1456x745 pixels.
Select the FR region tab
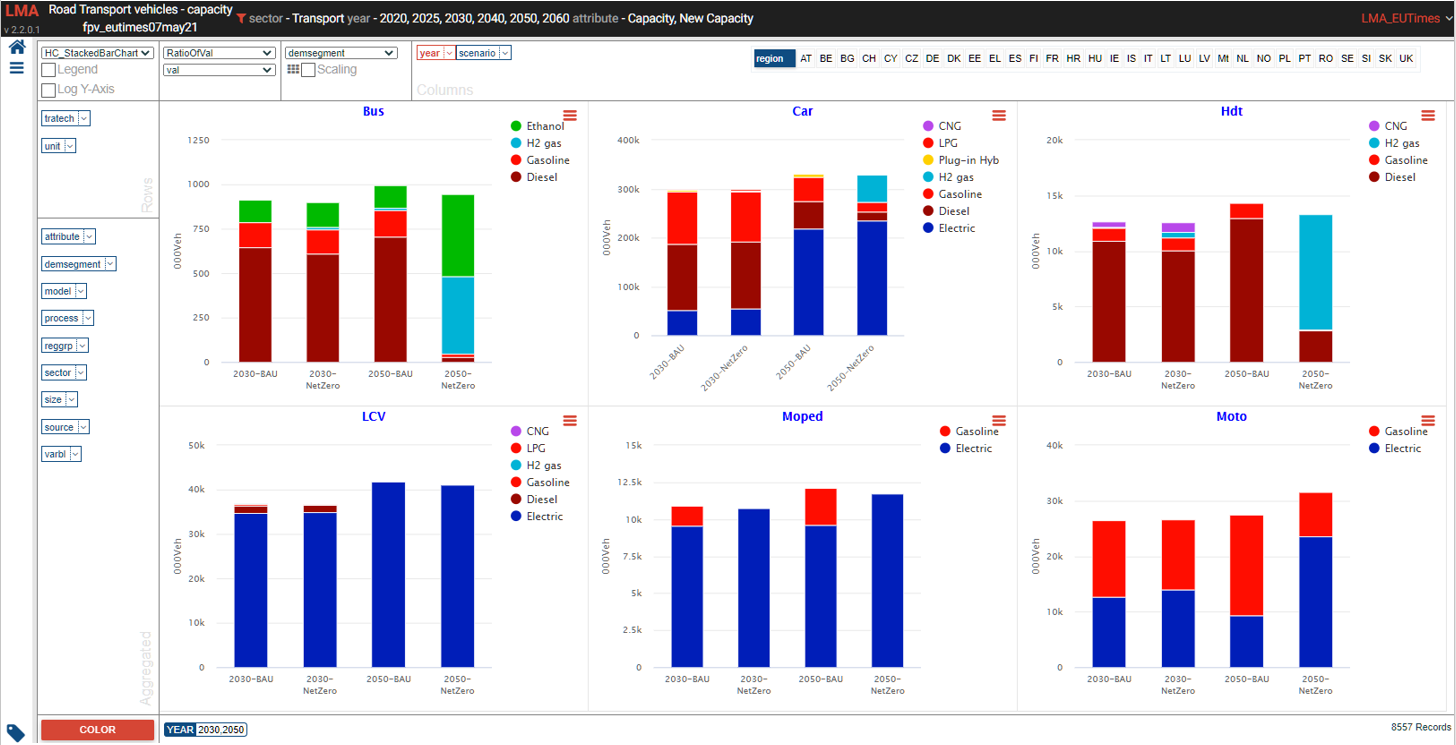pyautogui.click(x=1052, y=59)
